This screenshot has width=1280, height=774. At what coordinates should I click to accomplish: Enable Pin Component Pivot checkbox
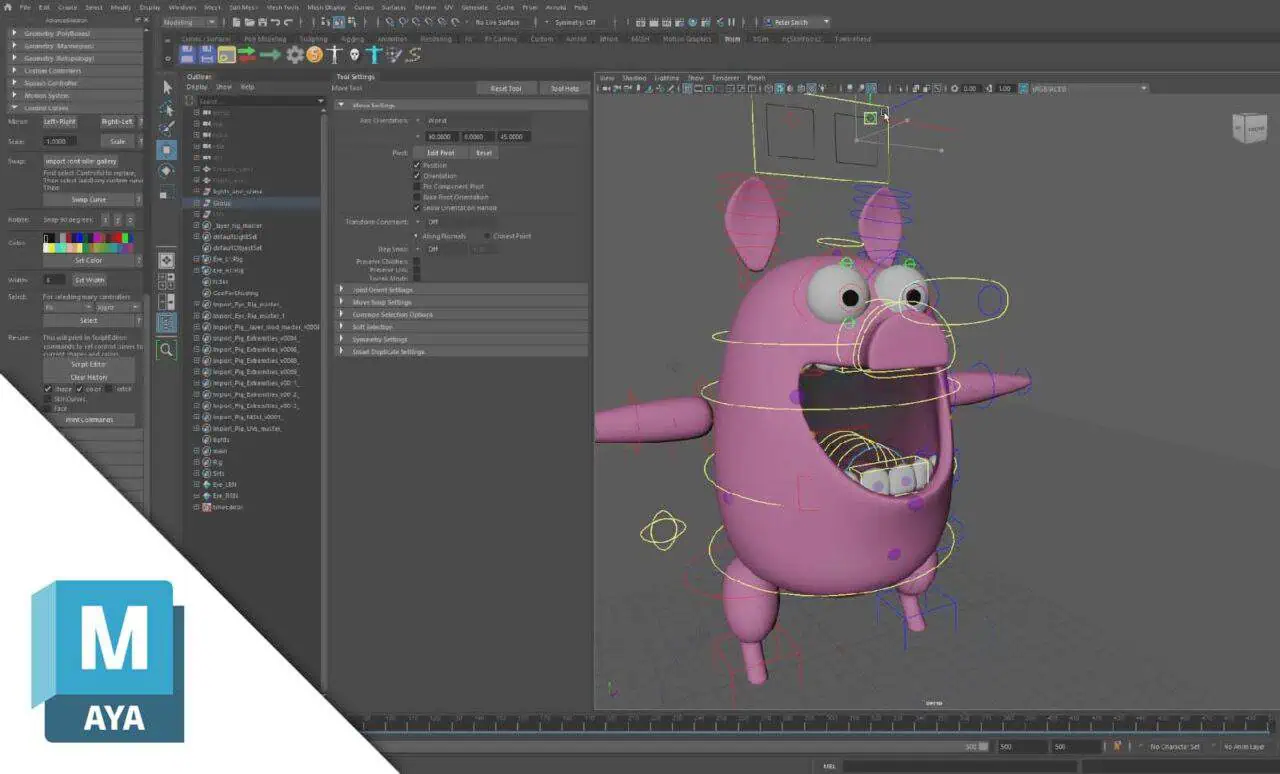[417, 186]
